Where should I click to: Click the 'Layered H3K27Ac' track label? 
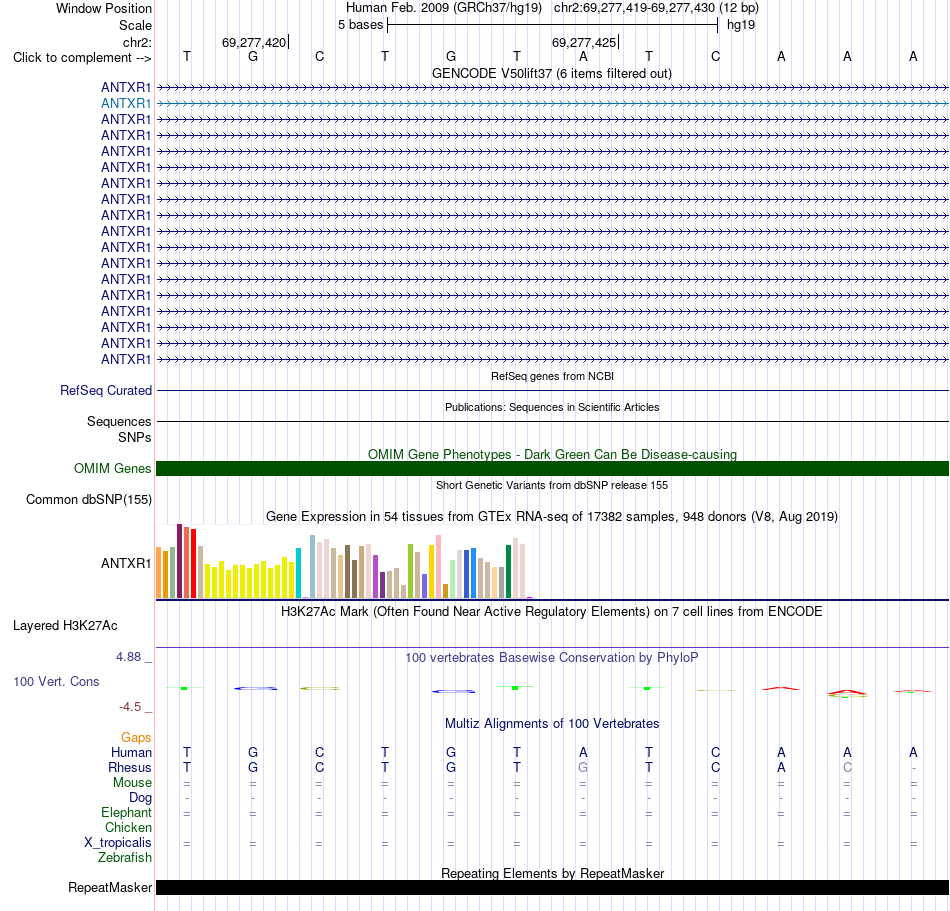65,626
